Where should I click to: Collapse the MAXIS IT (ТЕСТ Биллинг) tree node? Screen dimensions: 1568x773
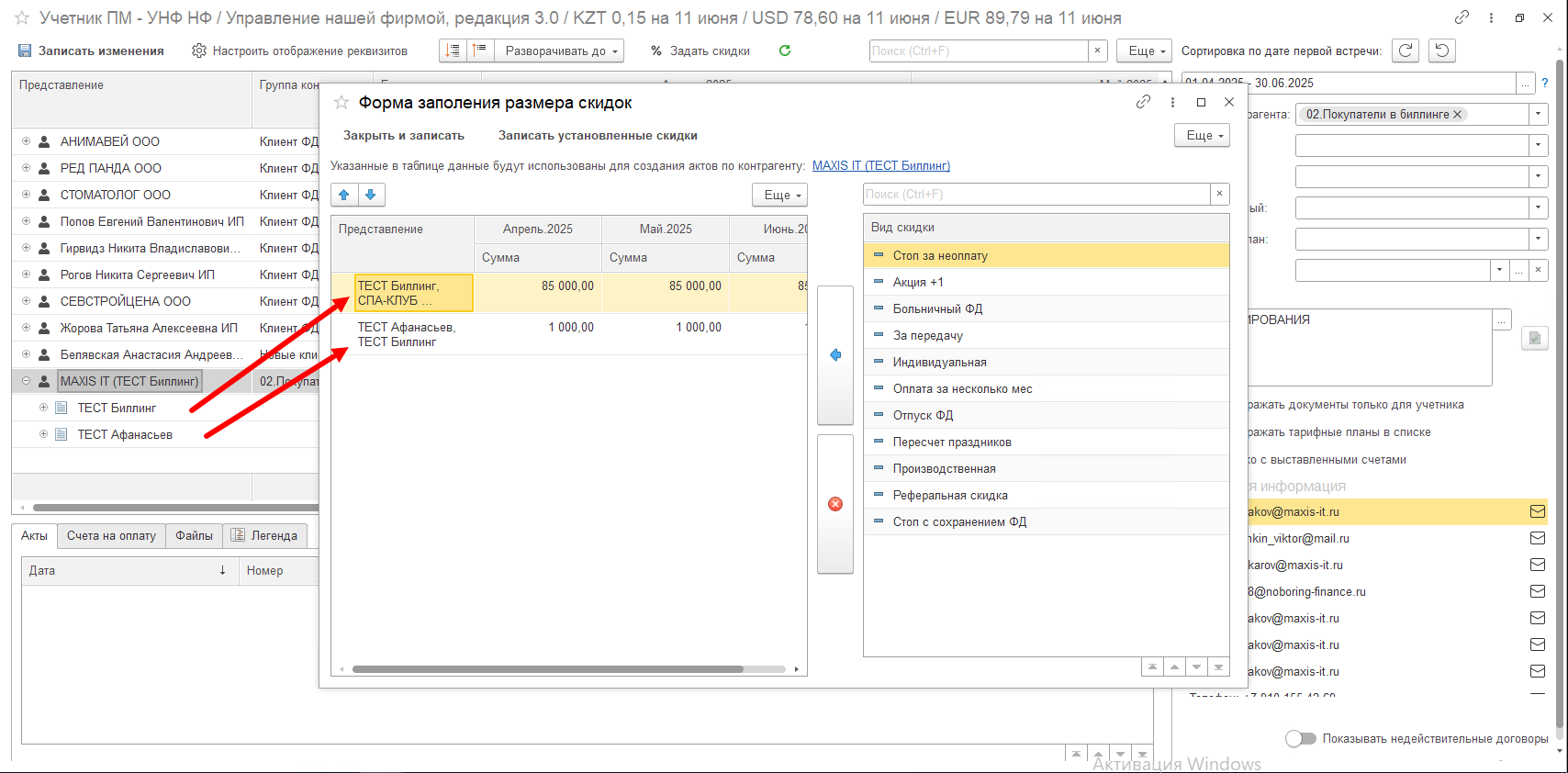(26, 381)
